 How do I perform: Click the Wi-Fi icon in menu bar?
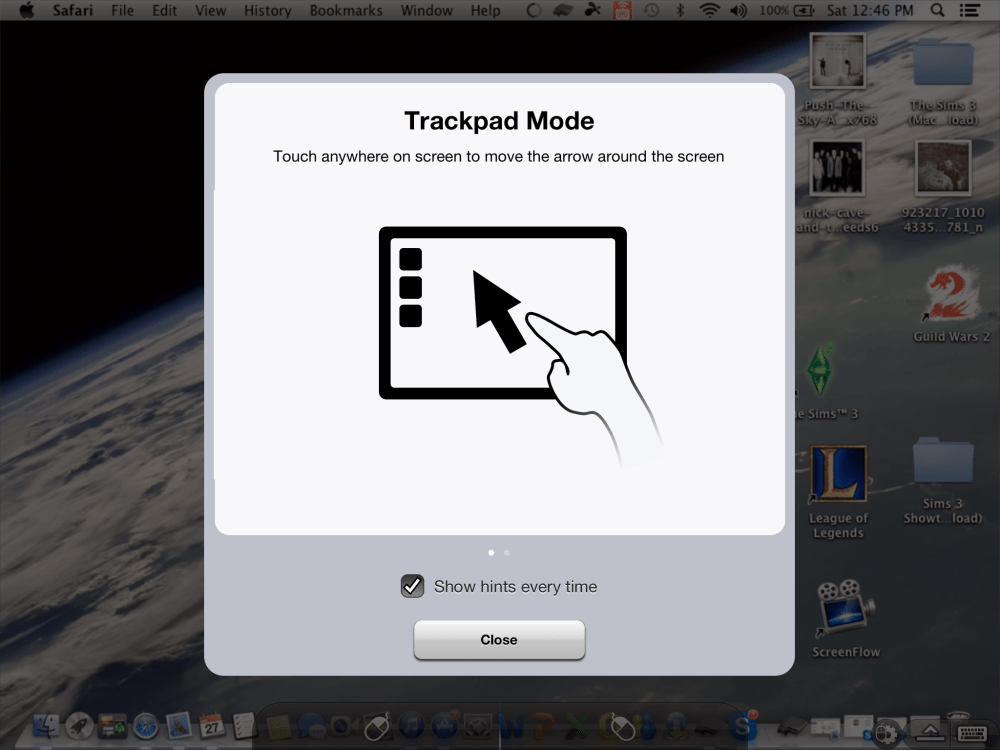(x=710, y=11)
